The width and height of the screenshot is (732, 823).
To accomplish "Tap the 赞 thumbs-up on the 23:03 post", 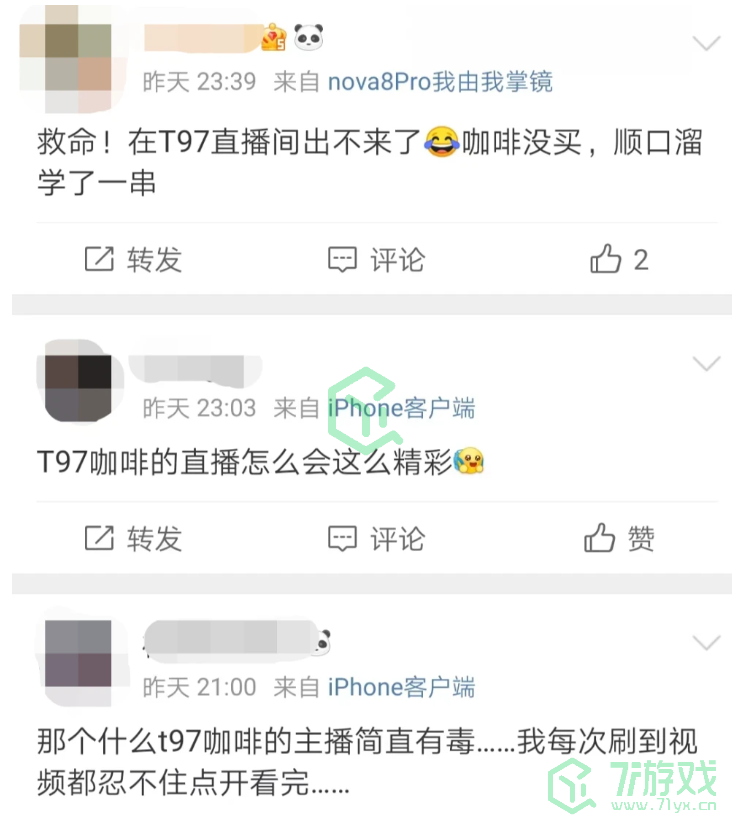I will (x=599, y=538).
